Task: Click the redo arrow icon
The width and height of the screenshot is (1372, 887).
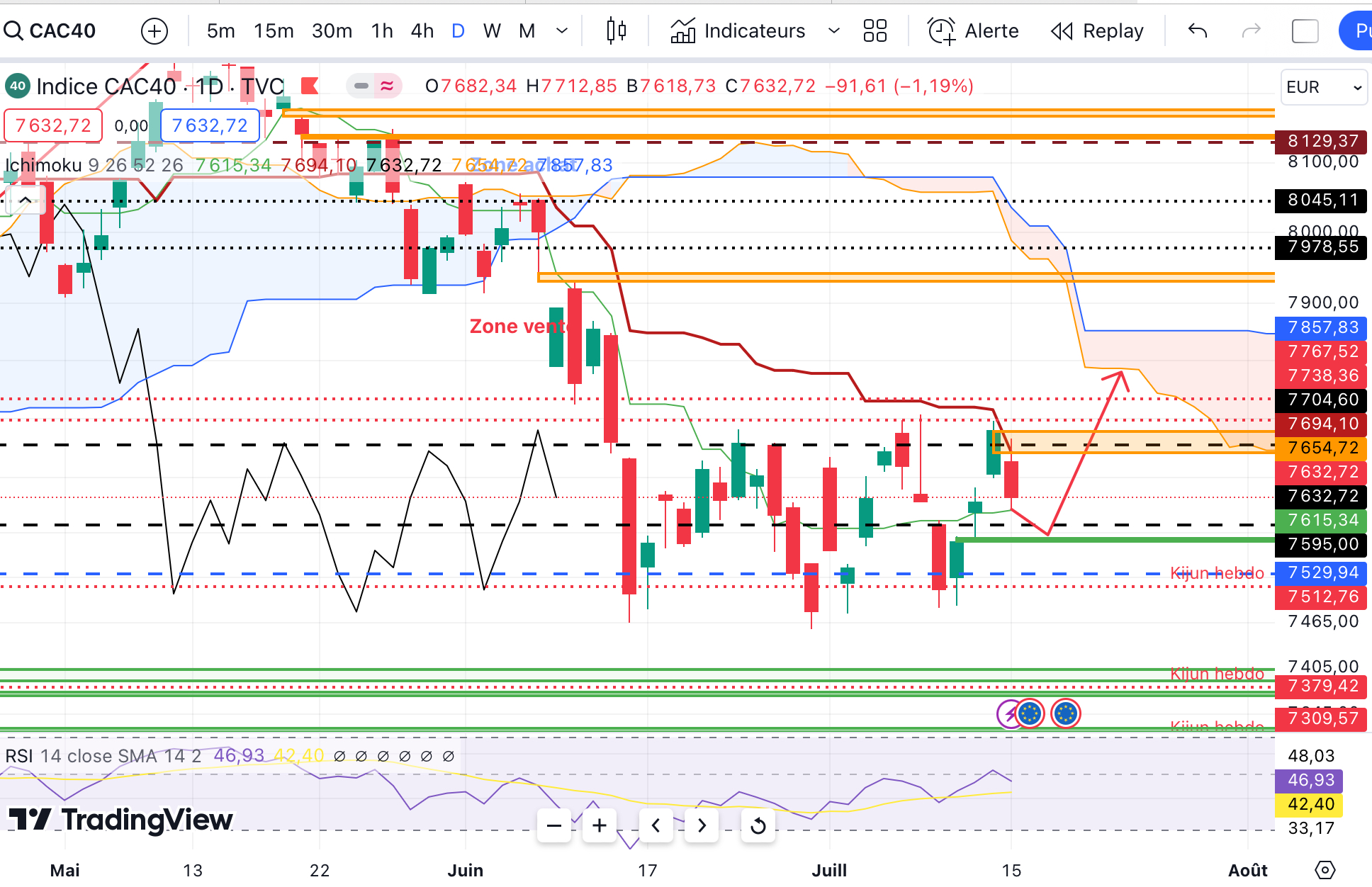Action: pos(1252,30)
